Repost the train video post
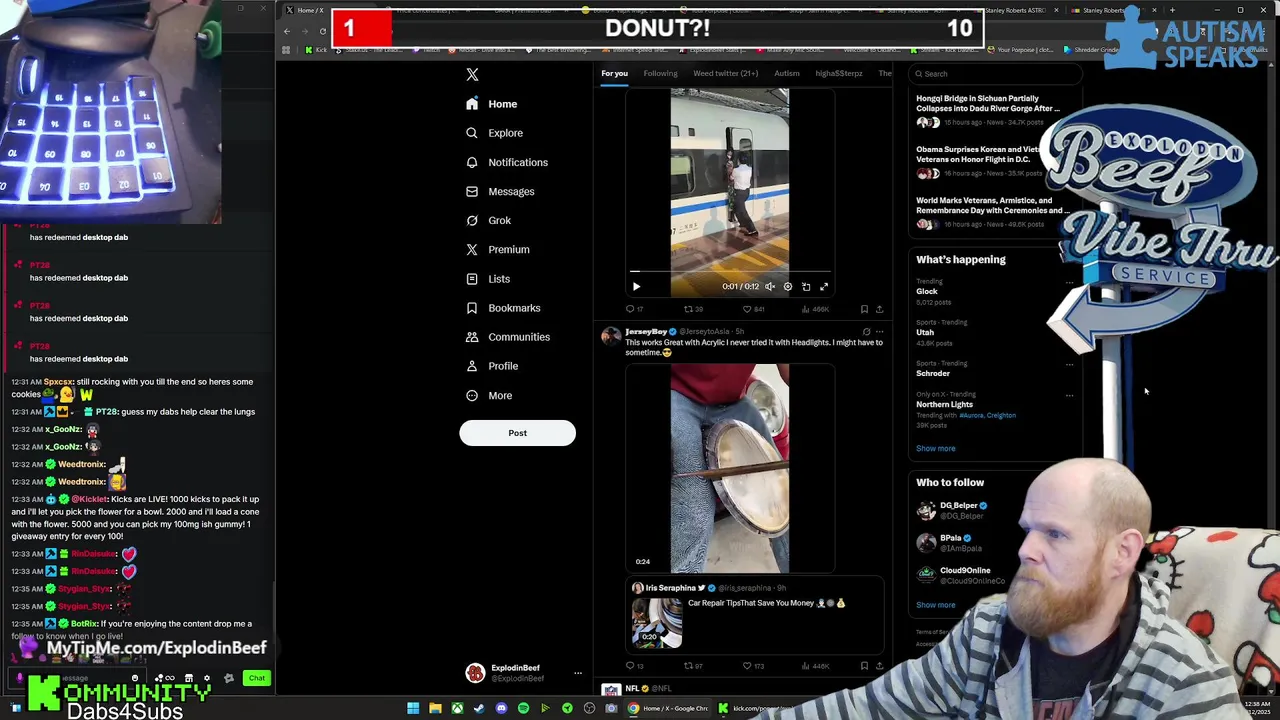The width and height of the screenshot is (1280, 720). click(x=693, y=309)
